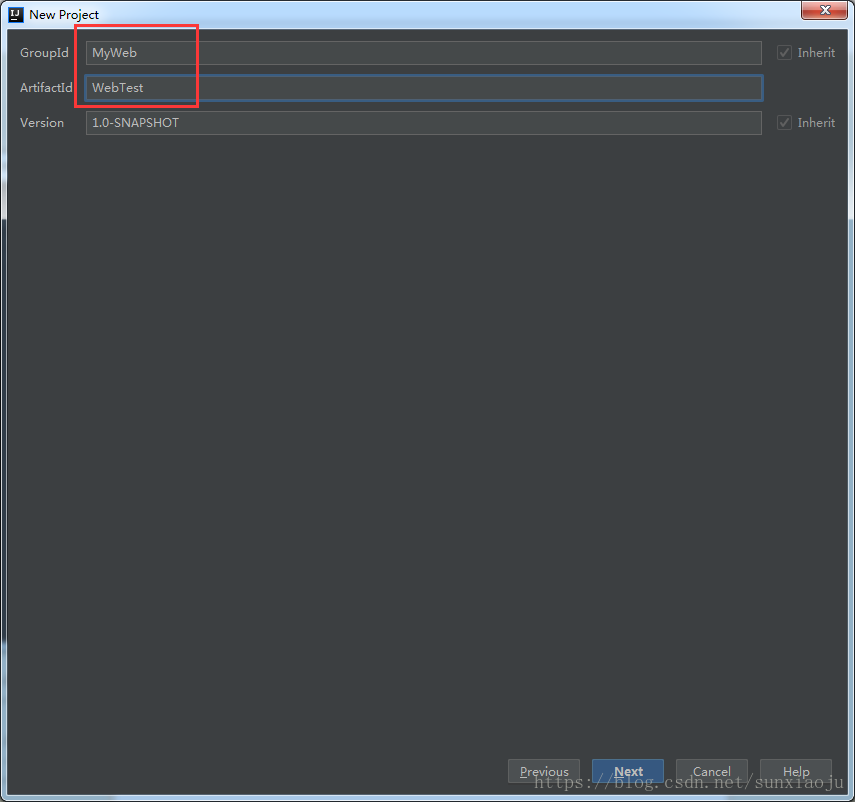Toggle the Inherit checkbox beside GroupId
The height and width of the screenshot is (802, 855).
[x=784, y=53]
